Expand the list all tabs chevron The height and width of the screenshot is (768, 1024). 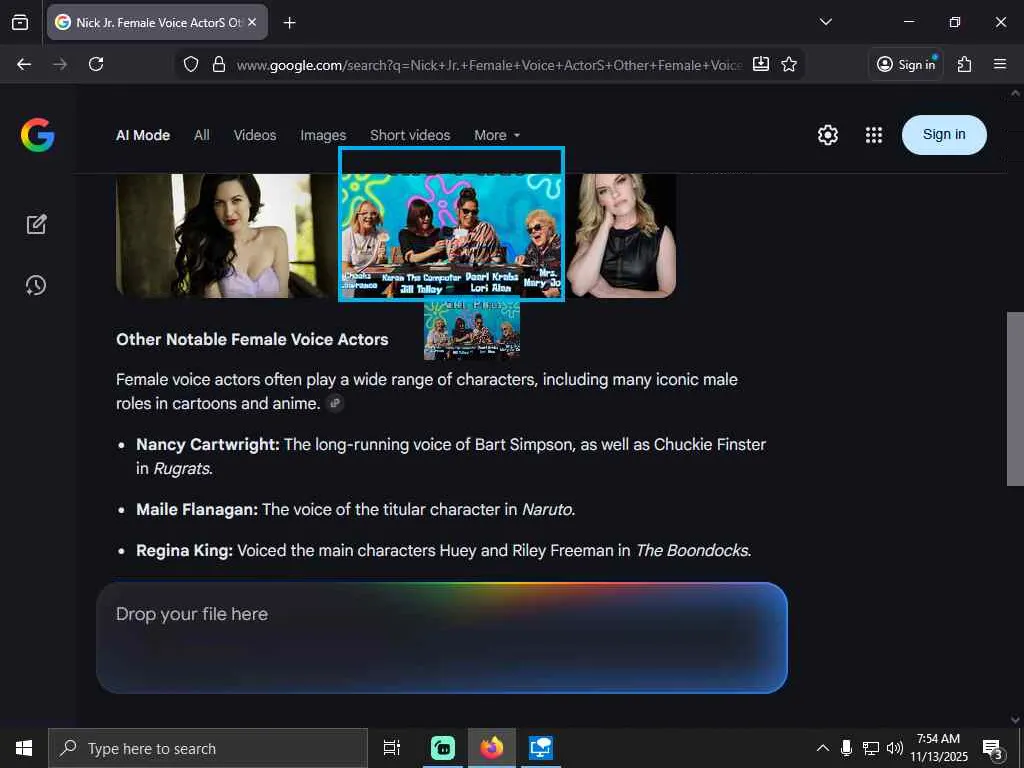click(x=825, y=22)
